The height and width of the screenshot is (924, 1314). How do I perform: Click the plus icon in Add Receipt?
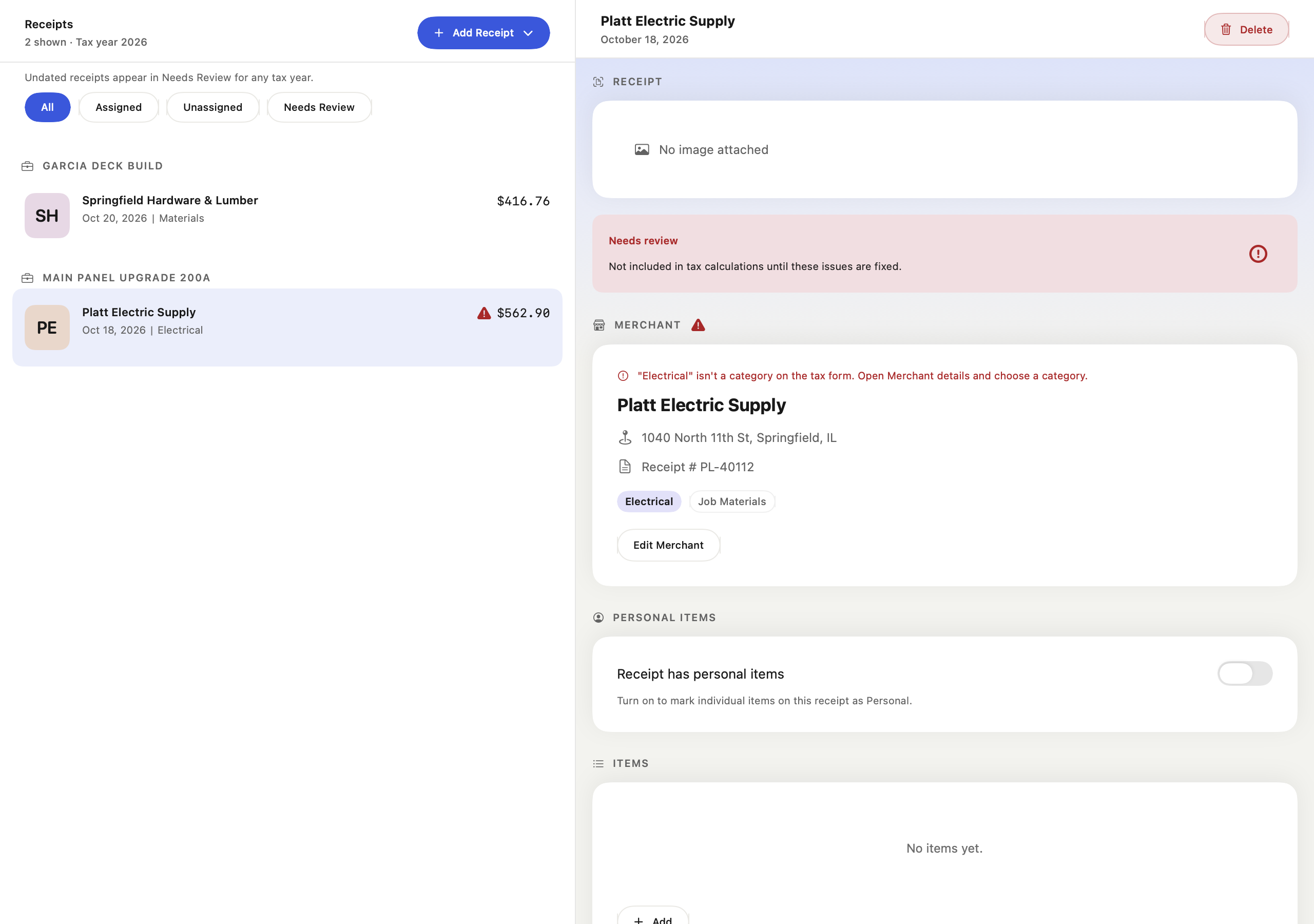[439, 33]
